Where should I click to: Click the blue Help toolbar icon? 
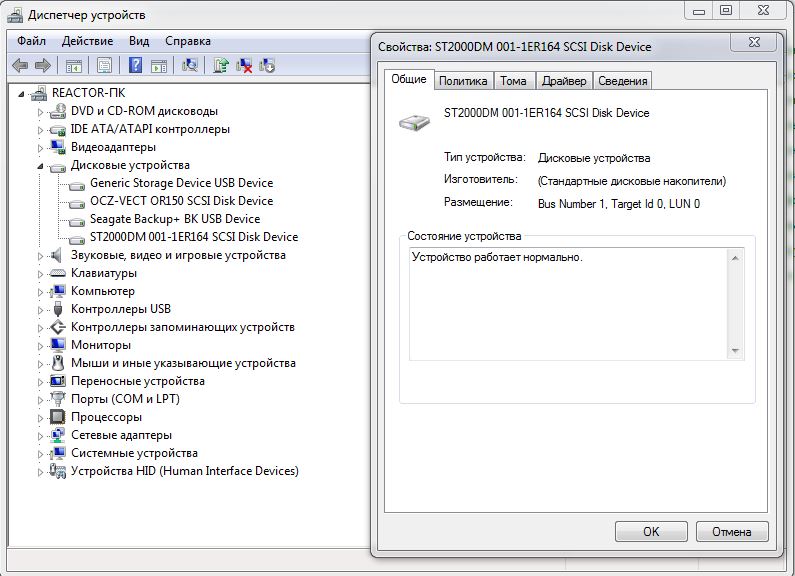(x=134, y=66)
